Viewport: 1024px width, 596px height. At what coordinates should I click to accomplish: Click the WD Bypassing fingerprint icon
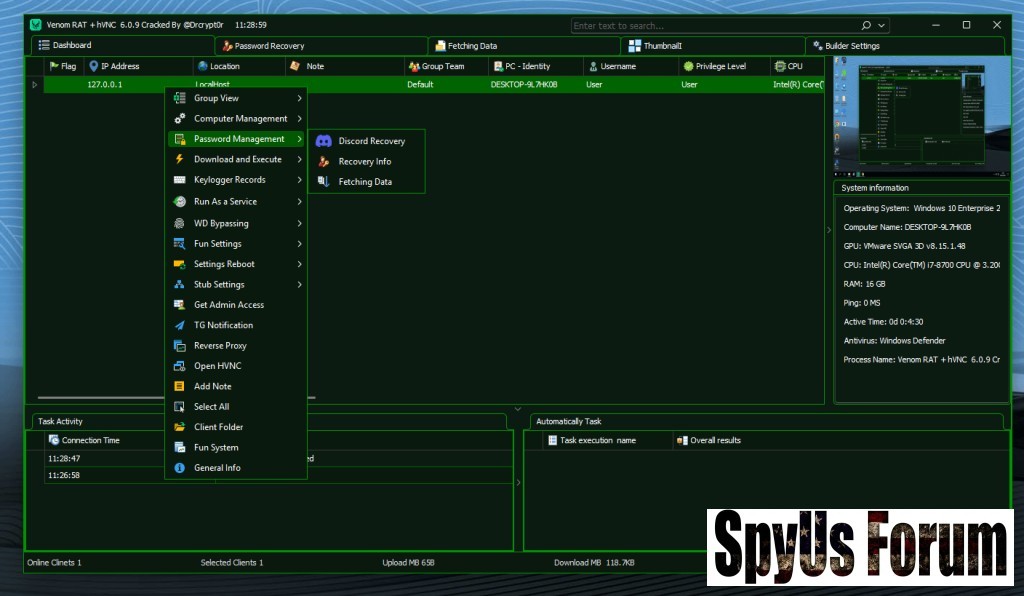[x=179, y=223]
